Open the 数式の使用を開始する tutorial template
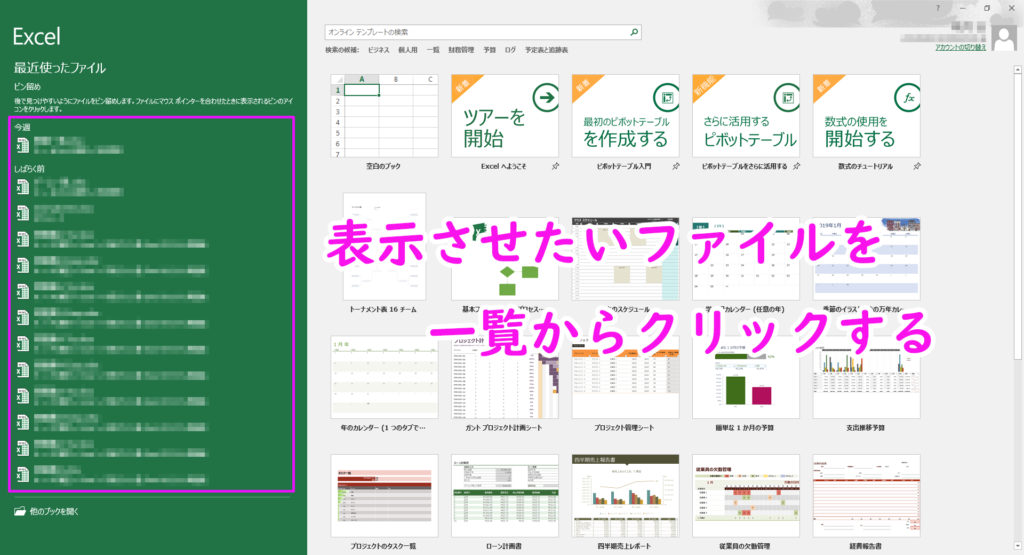Viewport: 1024px width, 555px height. tap(867, 116)
